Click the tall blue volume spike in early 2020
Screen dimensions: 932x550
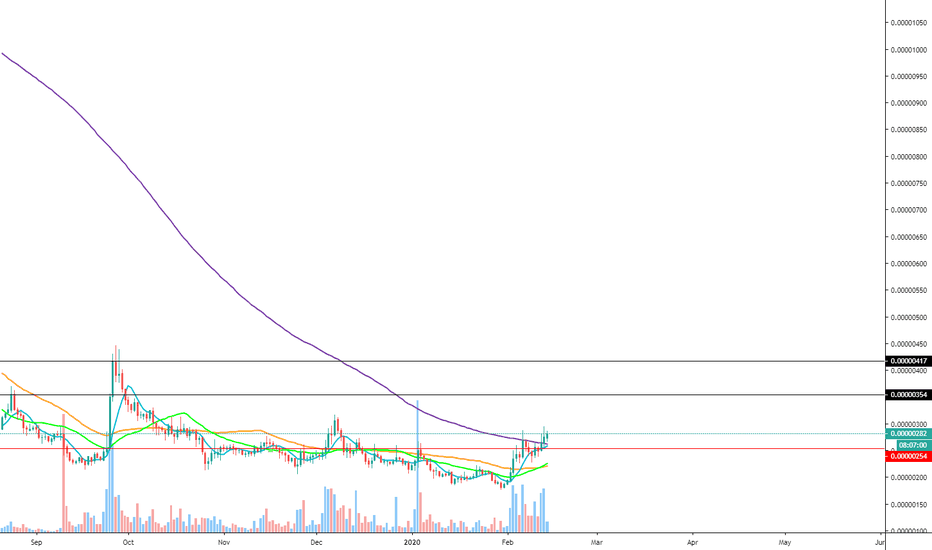418,466
